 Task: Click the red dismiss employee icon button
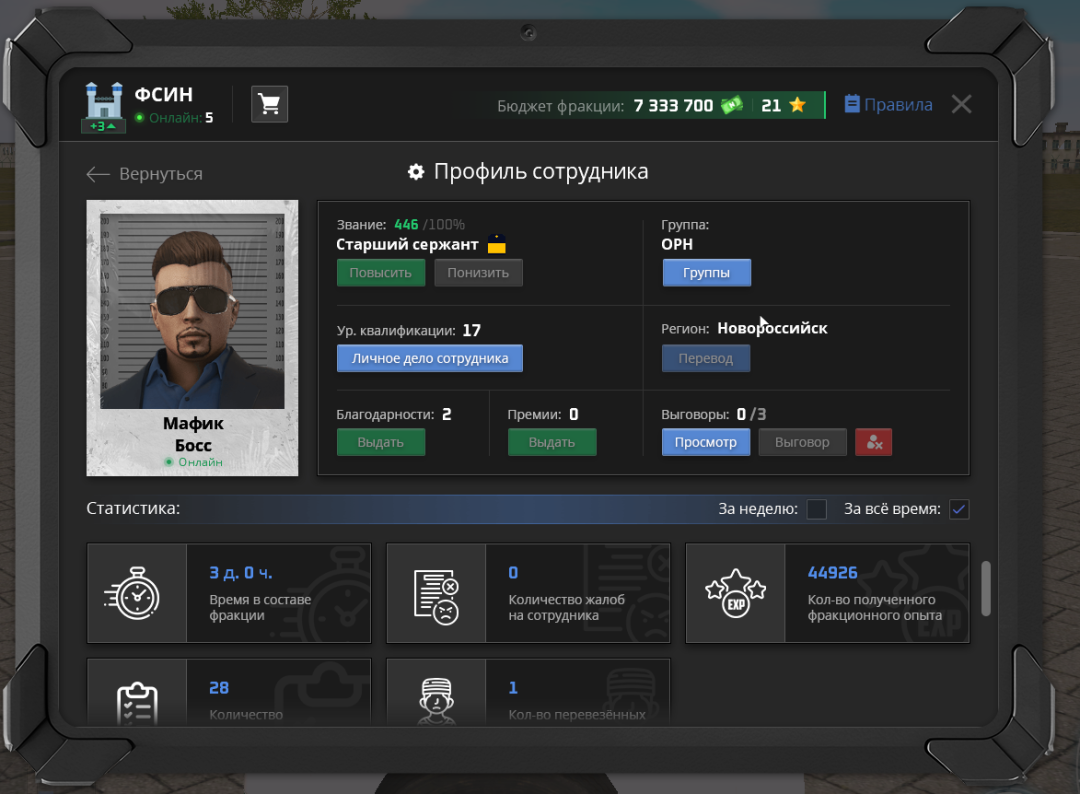[x=873, y=442]
